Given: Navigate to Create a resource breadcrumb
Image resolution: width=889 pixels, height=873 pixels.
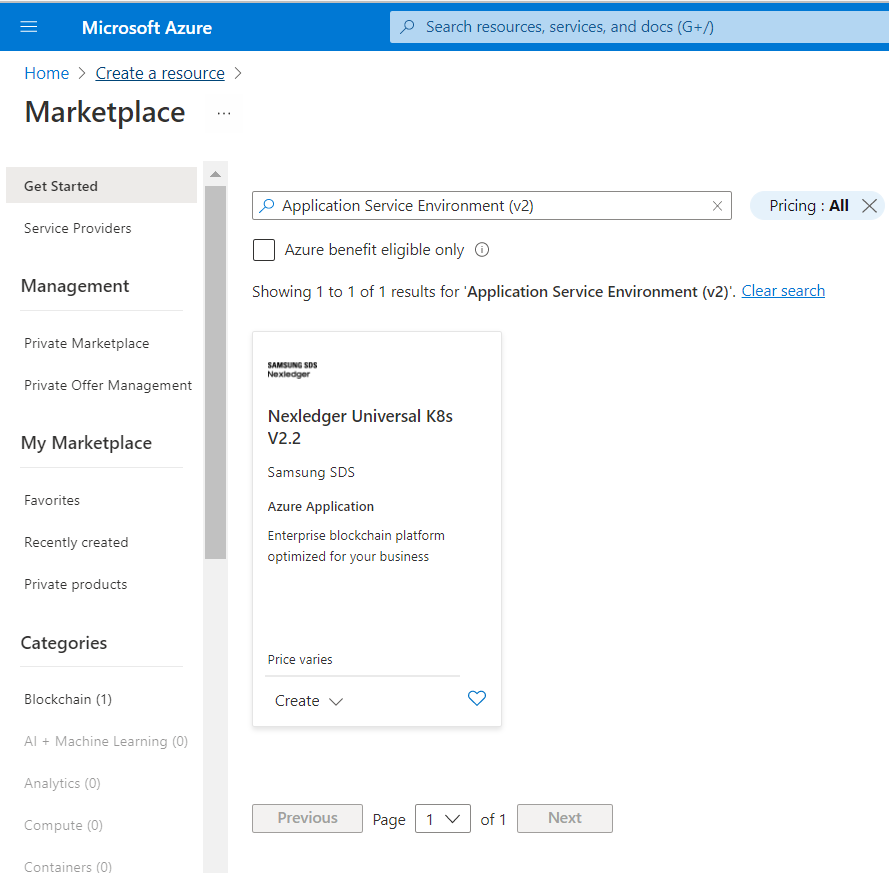Looking at the screenshot, I should (160, 72).
